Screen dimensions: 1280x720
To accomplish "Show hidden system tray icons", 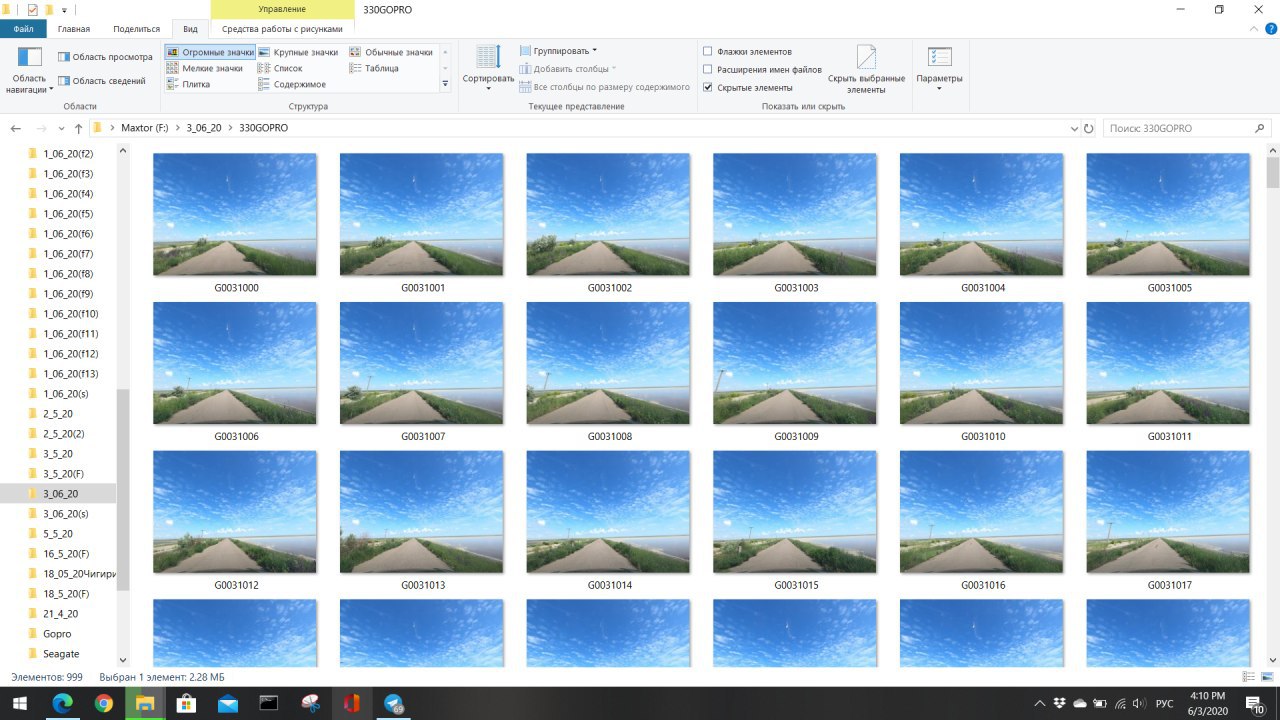I will point(1040,704).
